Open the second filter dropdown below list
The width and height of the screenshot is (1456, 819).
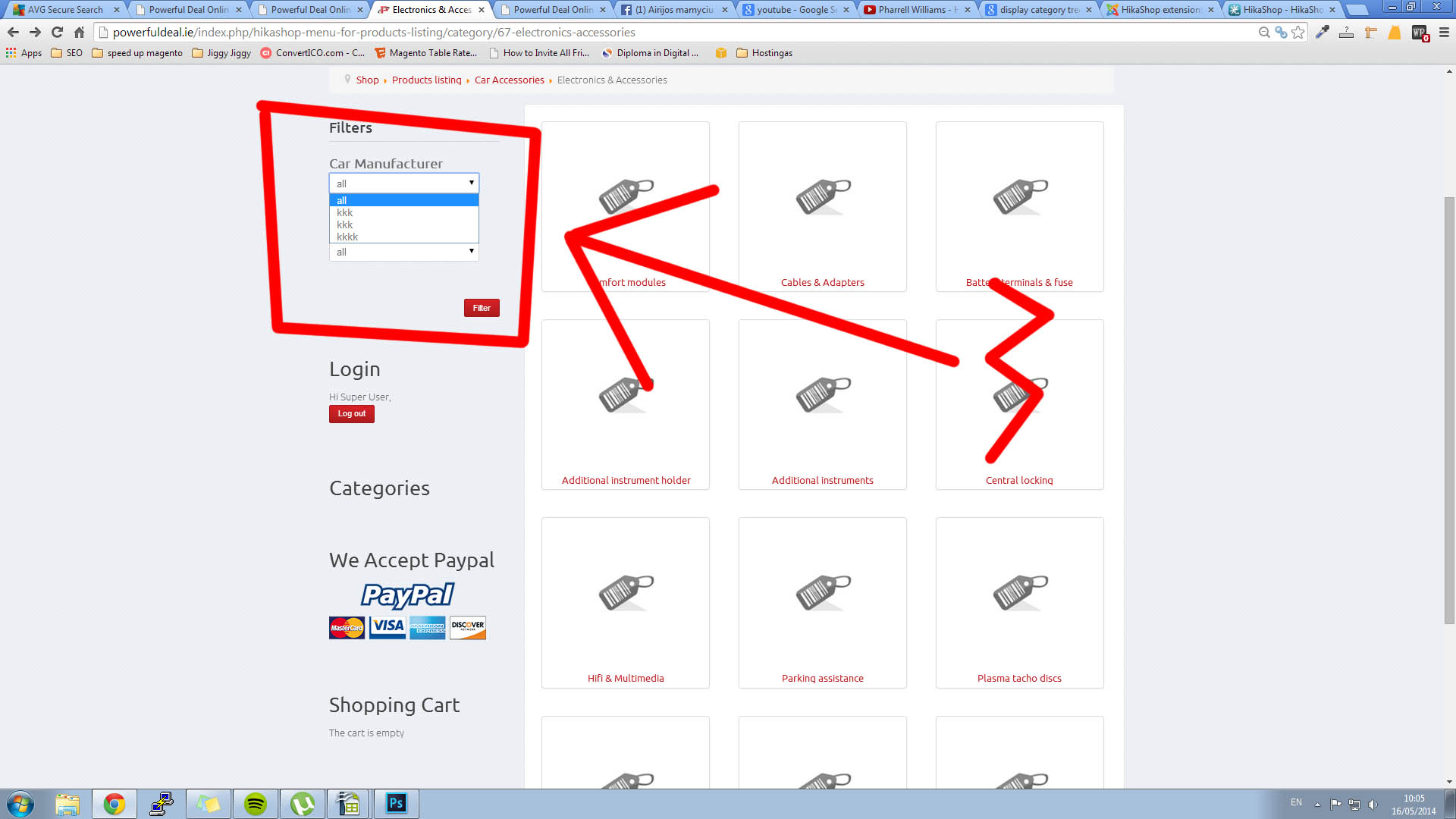coord(403,252)
